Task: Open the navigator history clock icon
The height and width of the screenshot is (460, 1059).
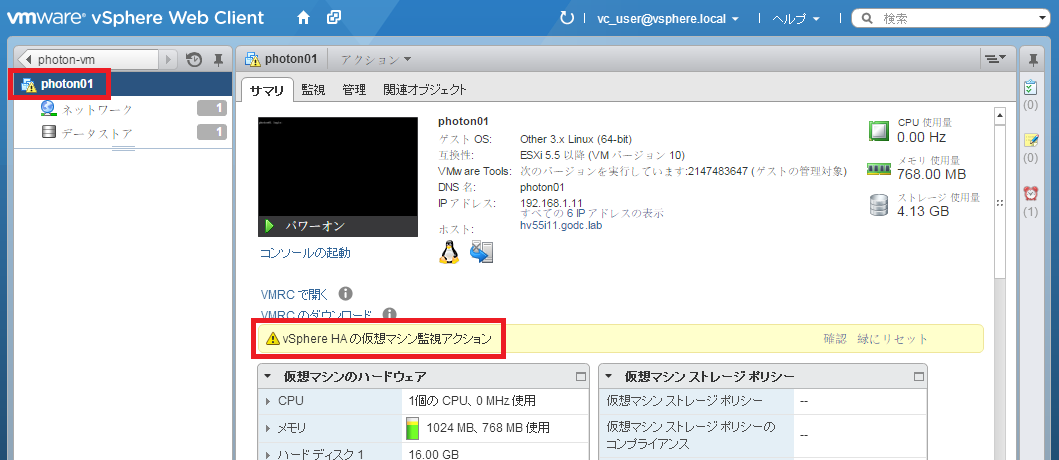Action: (x=194, y=59)
